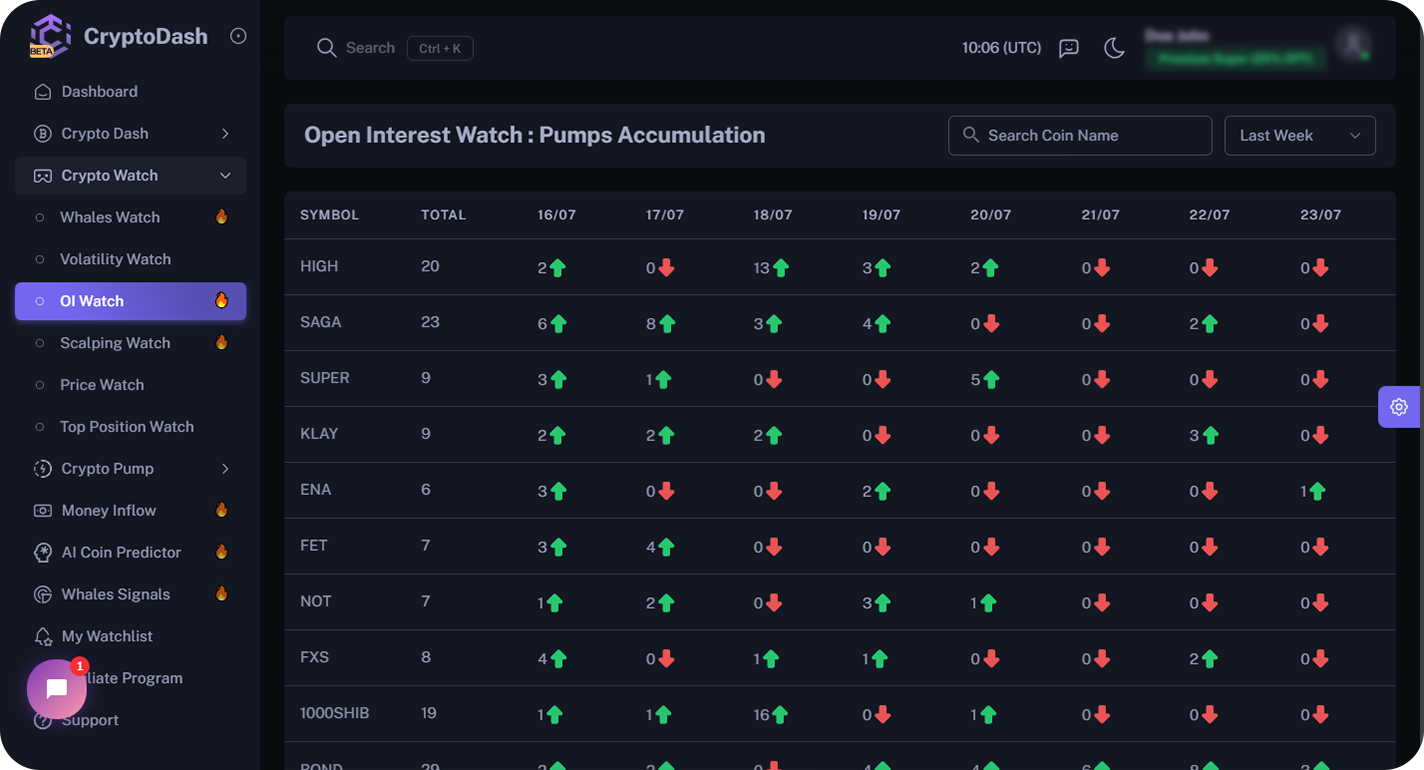Click the TOTAL column header
Screen dimensions: 1424x770
pos(443,215)
